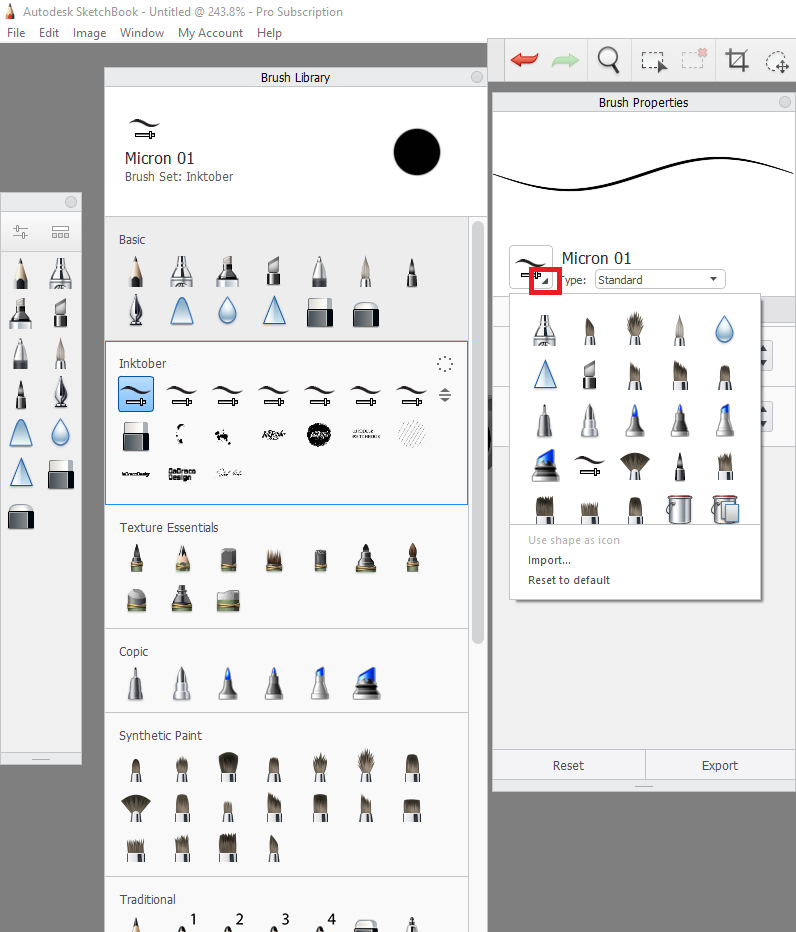Pick the first brush in Texture Essentials
This screenshot has width=796, height=932.
(x=136, y=558)
